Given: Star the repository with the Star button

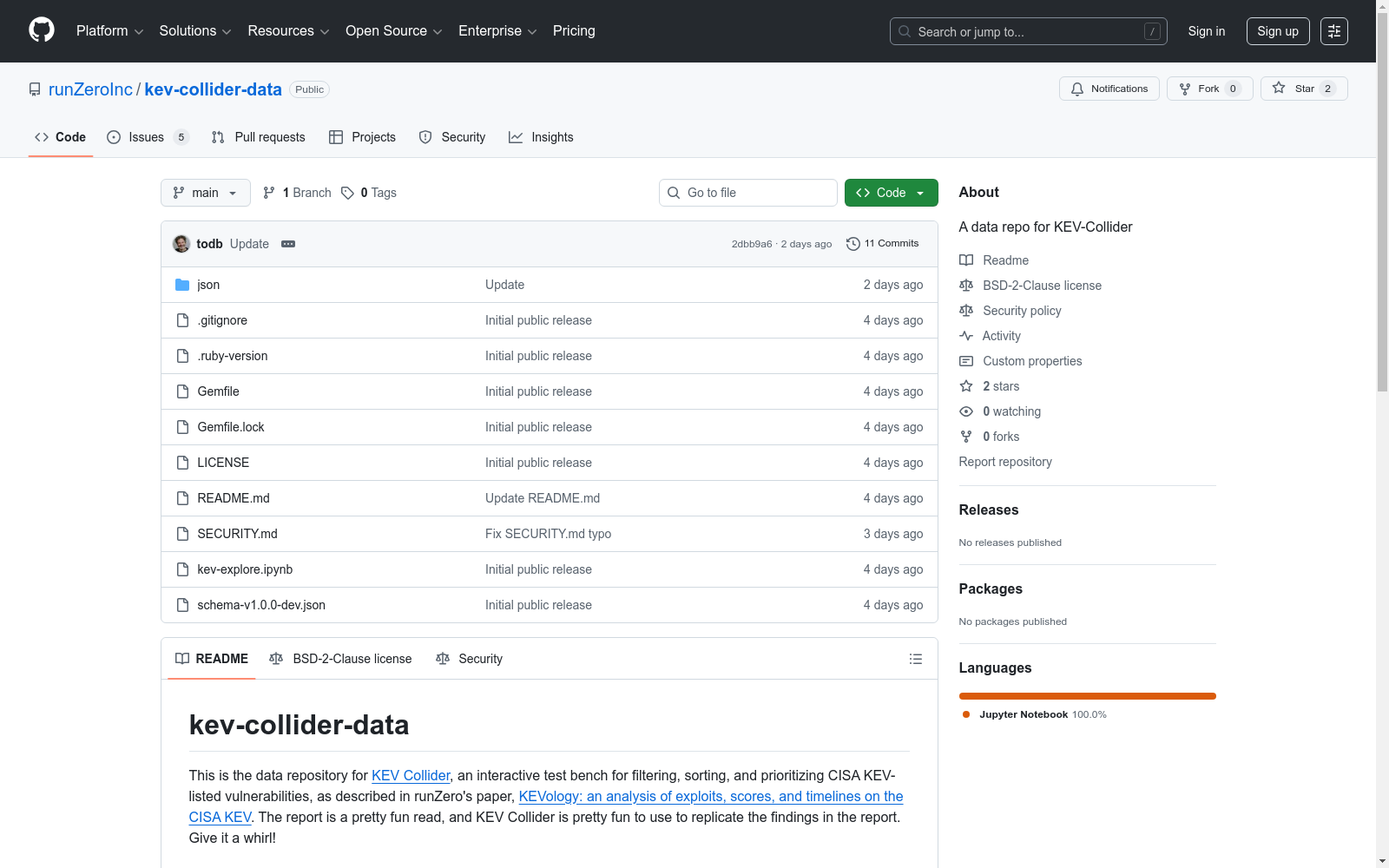Looking at the screenshot, I should pos(1303,89).
